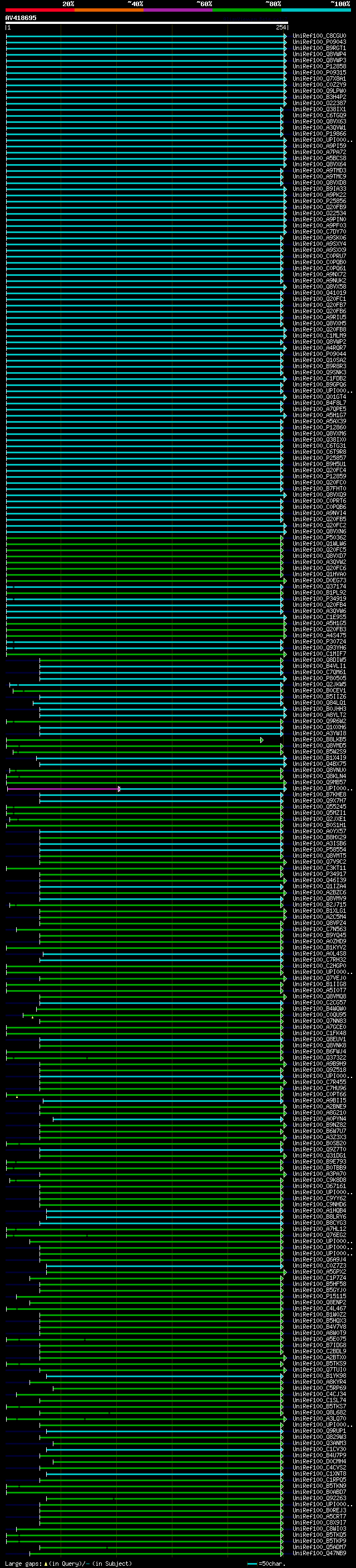
Task: Open the UniRef100_P30724 hit link
Action: (x=319, y=641)
